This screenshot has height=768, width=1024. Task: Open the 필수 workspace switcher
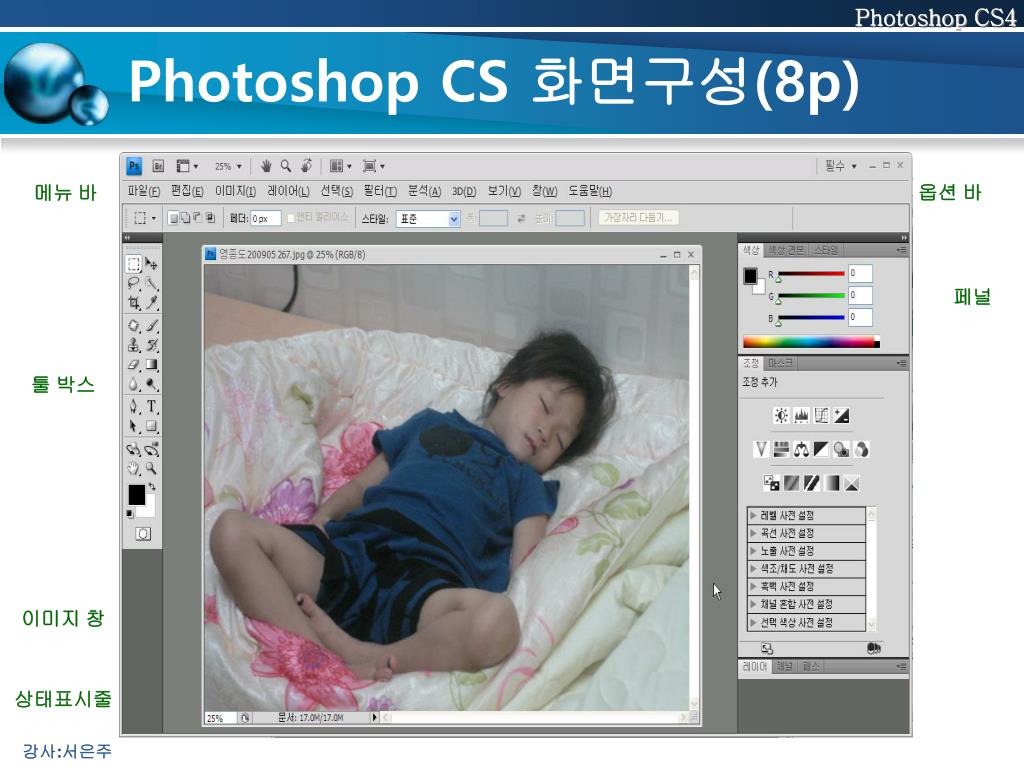[840, 166]
